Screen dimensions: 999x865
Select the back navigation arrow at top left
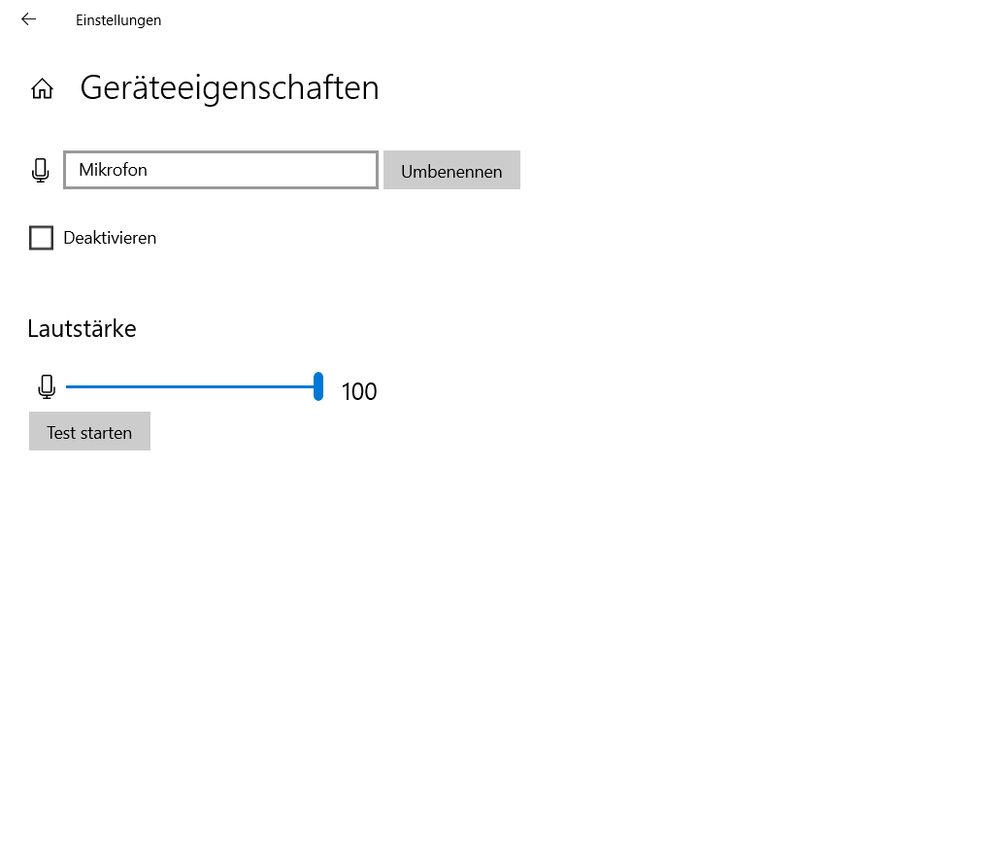(29, 18)
